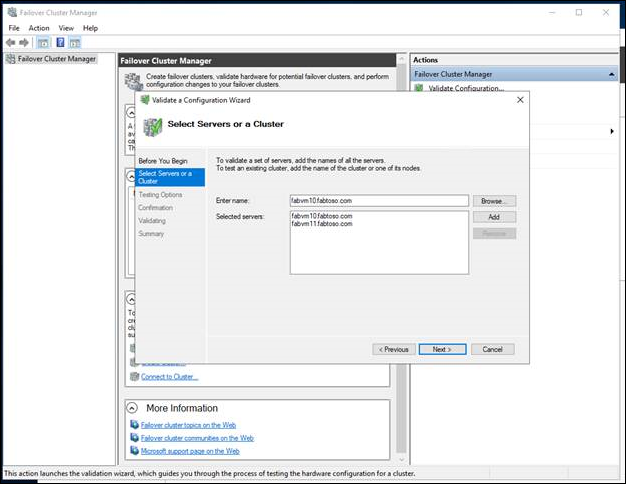Open Failover cluster communities on the Web
Image resolution: width=626 pixels, height=484 pixels.
click(197, 438)
